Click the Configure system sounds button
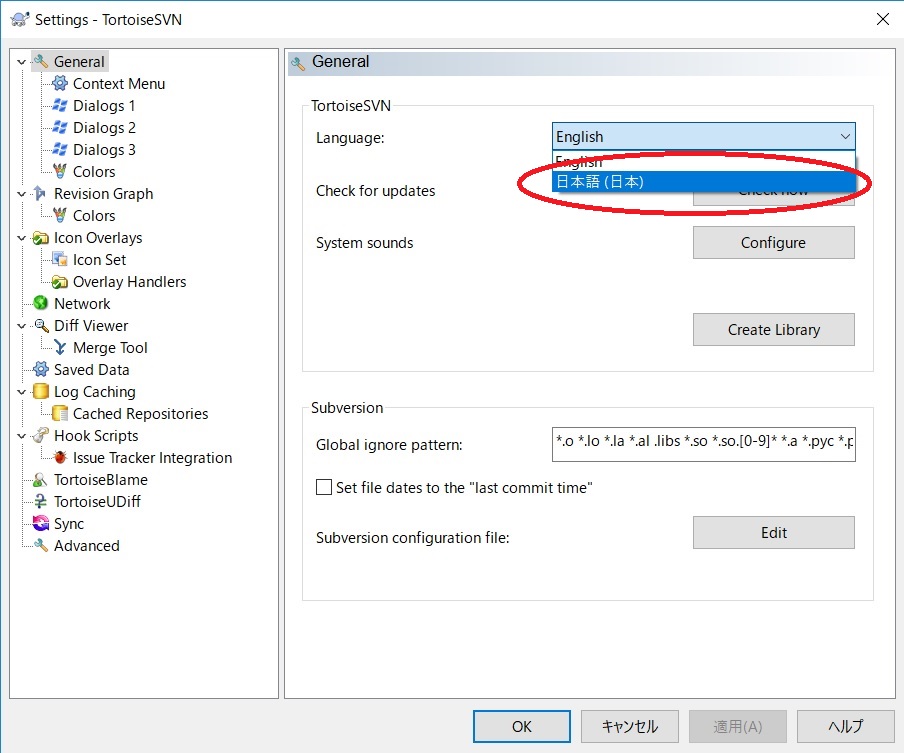 coord(773,242)
